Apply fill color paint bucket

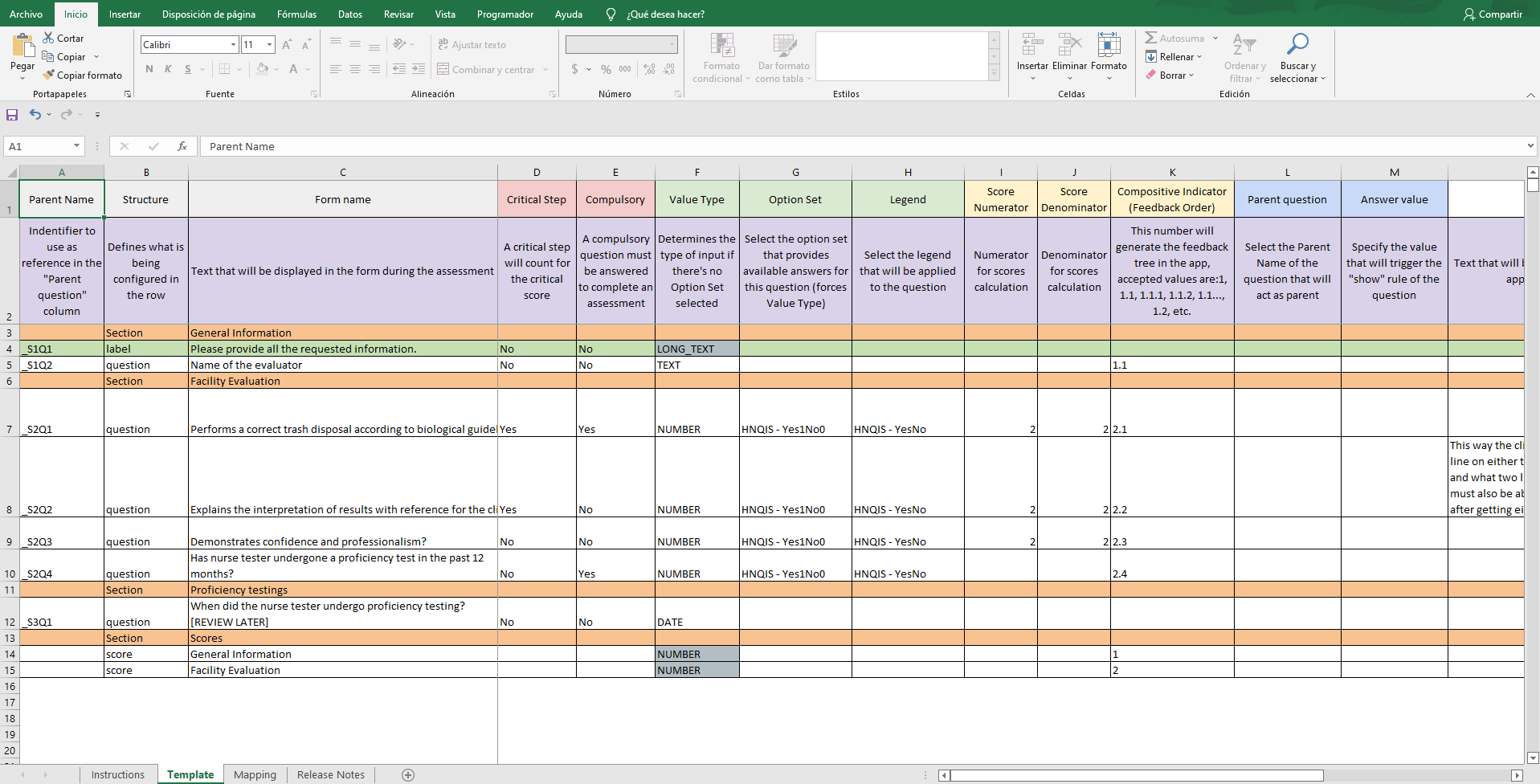262,69
